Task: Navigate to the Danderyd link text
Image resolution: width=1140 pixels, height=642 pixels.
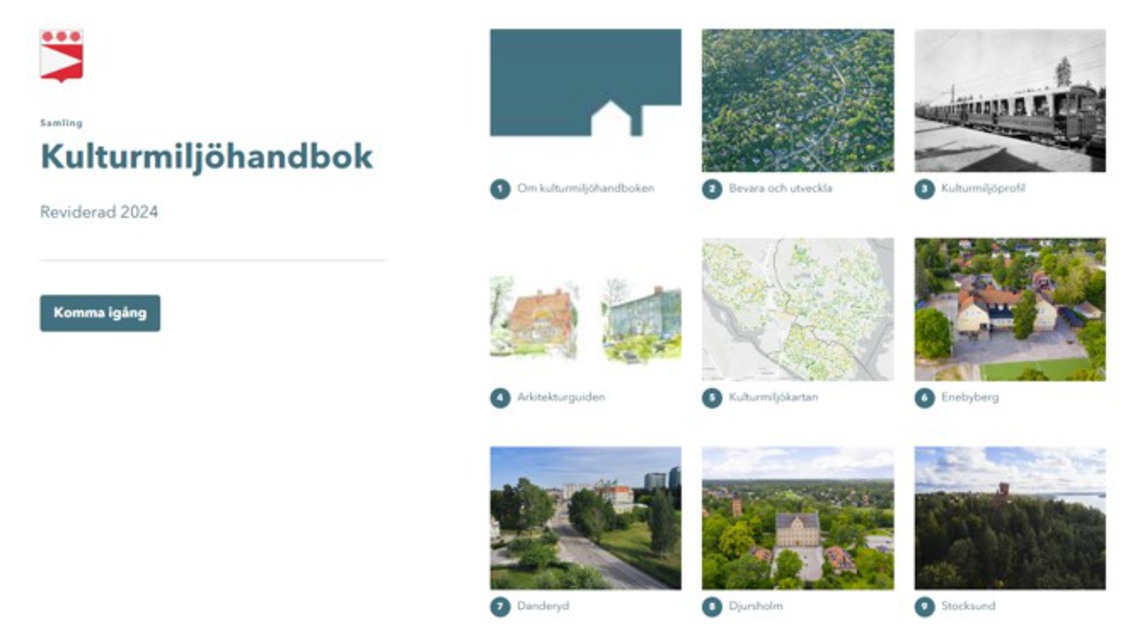Action: pos(543,606)
